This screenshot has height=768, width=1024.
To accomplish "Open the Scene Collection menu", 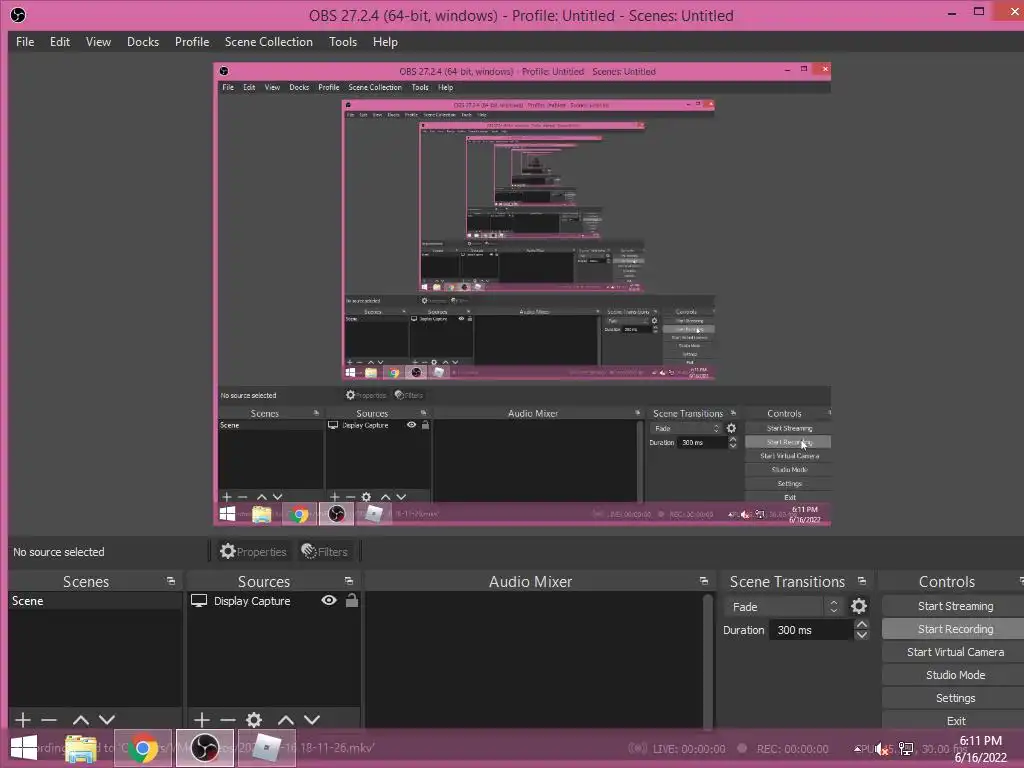I will coord(268,42).
